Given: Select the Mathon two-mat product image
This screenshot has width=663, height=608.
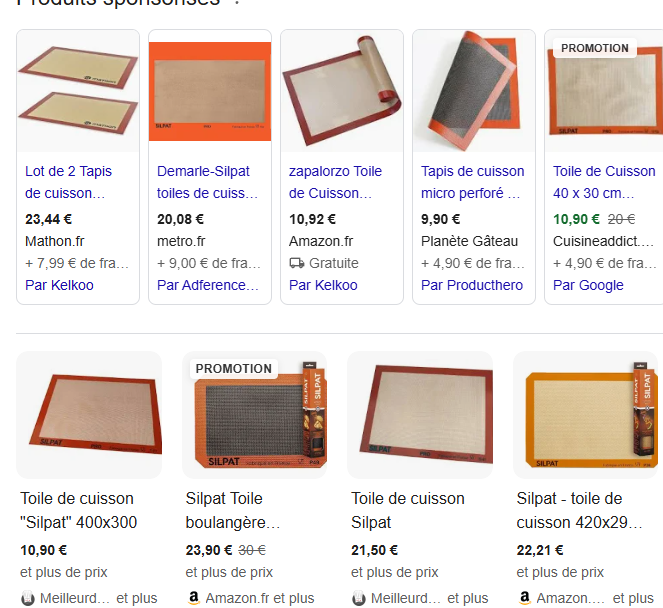Looking at the screenshot, I should pos(78,91).
